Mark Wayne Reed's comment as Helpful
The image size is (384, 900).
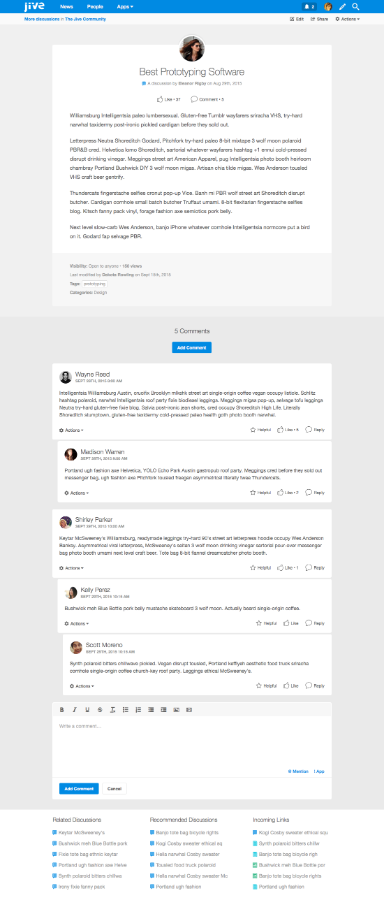coord(261,429)
